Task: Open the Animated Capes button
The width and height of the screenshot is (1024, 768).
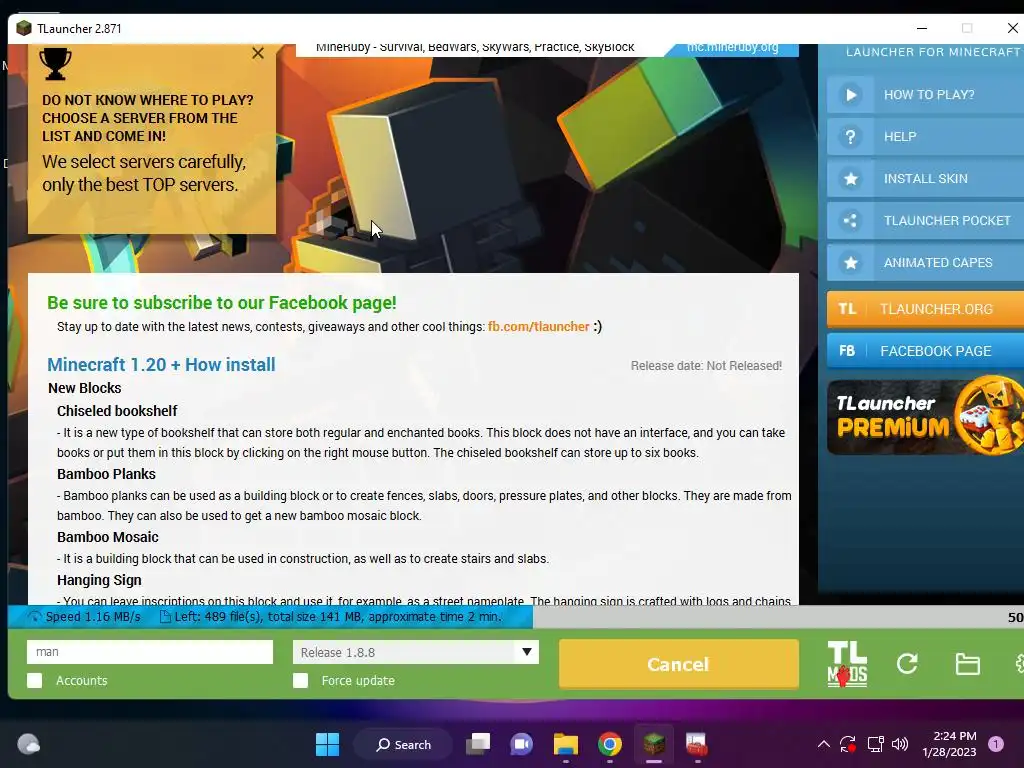Action: [x=925, y=263]
